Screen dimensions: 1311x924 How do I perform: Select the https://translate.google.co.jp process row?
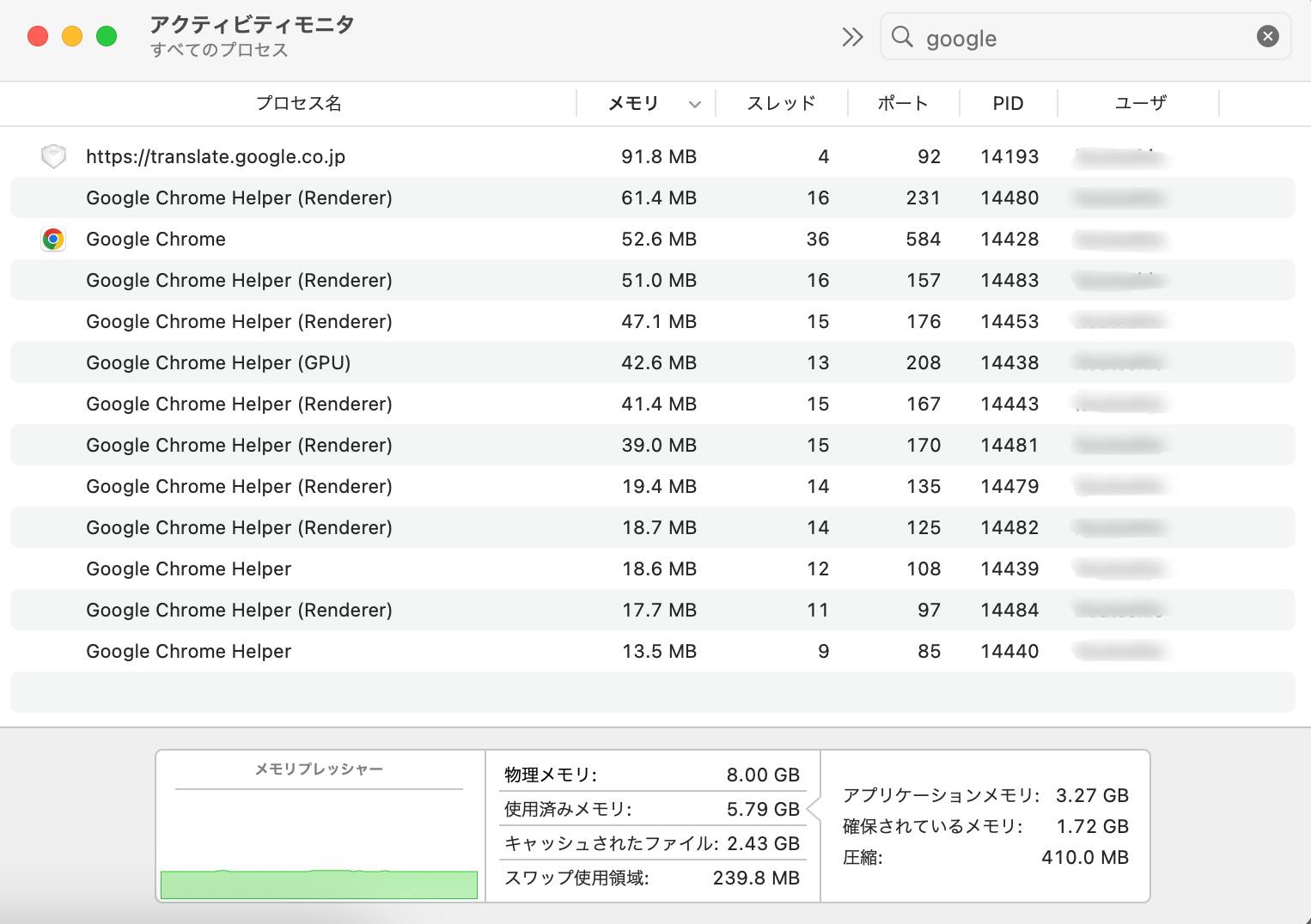[x=653, y=156]
